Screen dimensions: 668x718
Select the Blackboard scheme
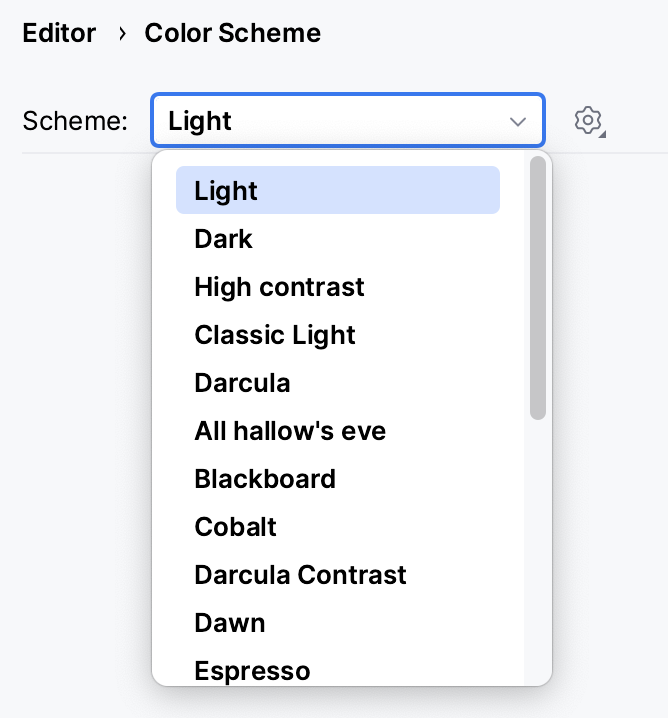265,479
